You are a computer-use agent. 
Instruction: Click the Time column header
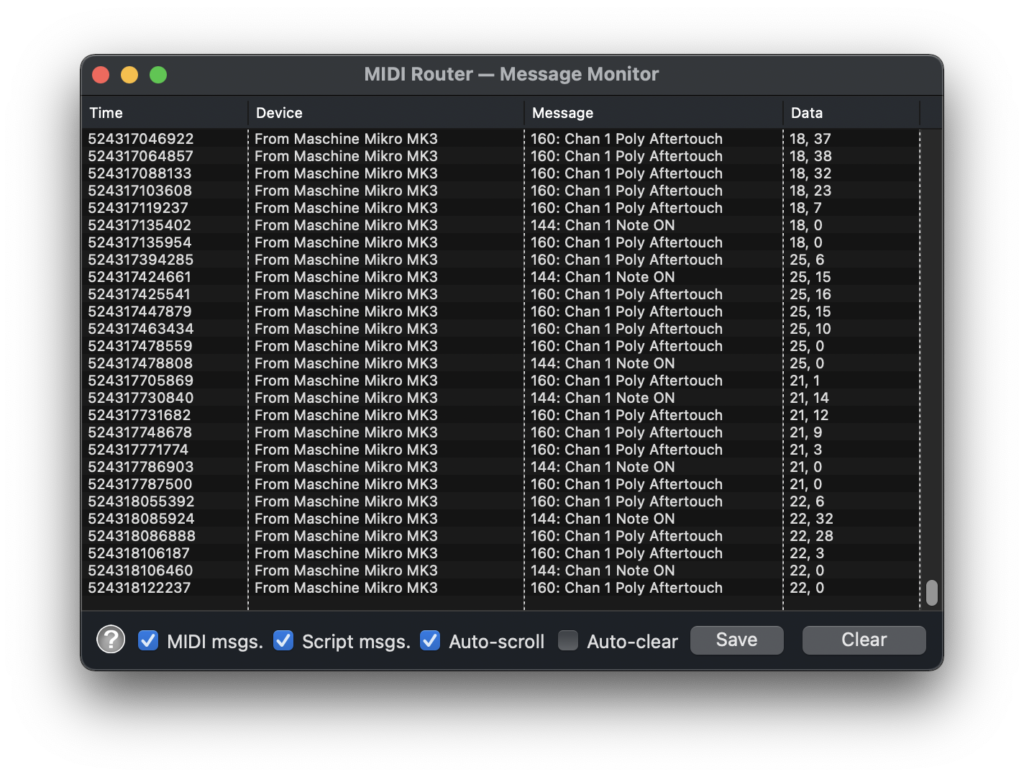pos(165,113)
